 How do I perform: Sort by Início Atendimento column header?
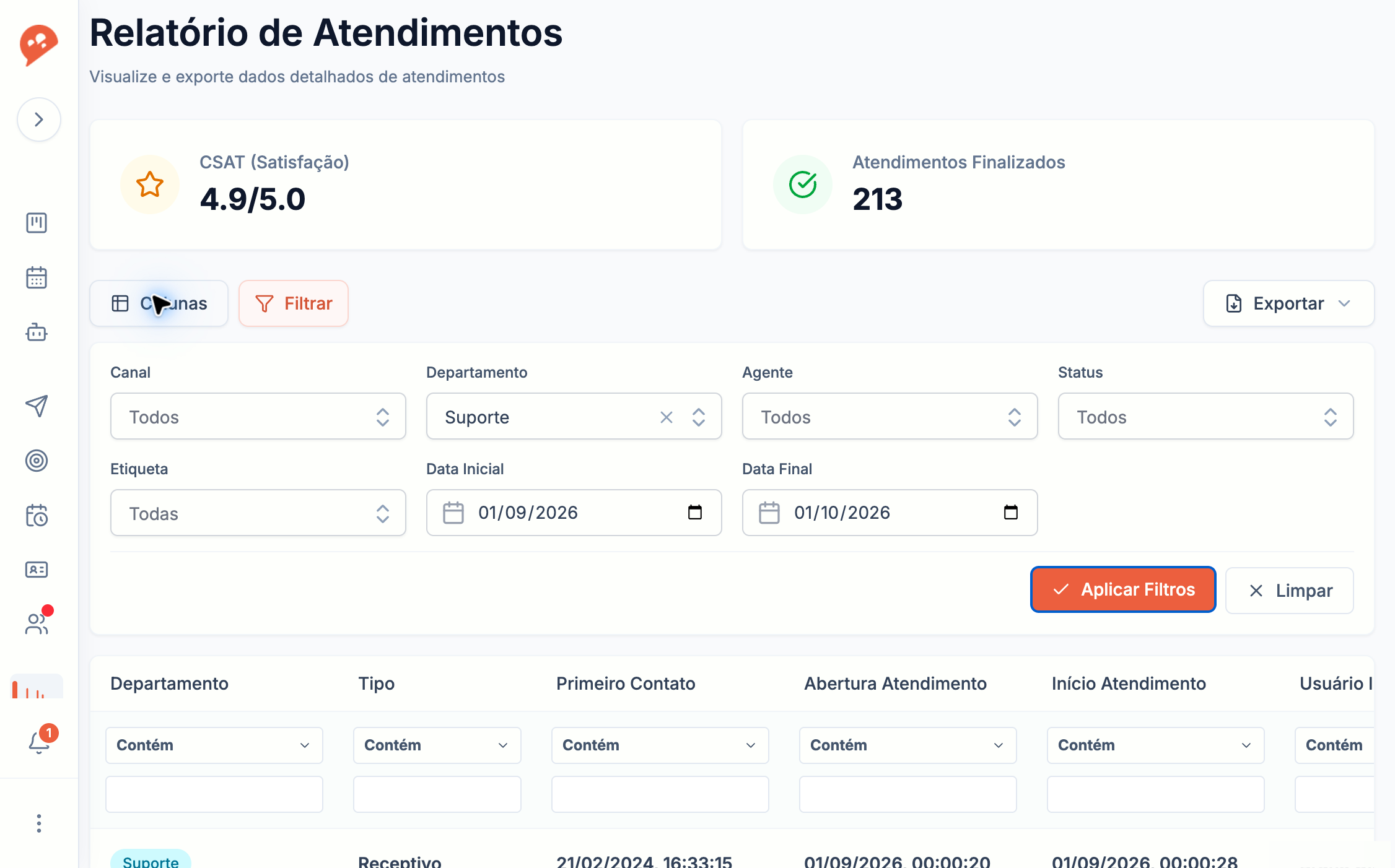coord(1129,684)
